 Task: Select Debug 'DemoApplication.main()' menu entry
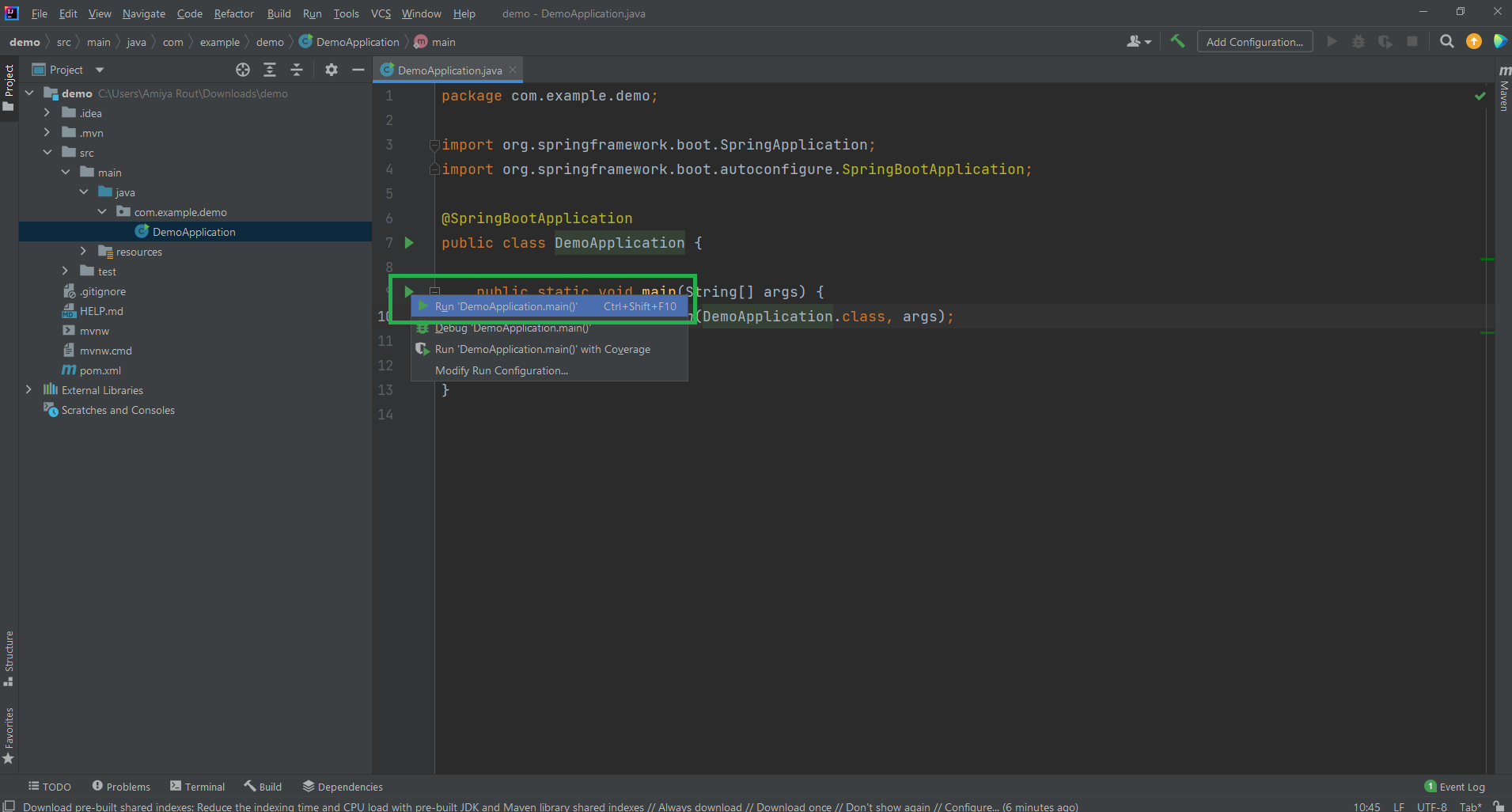[549, 328]
